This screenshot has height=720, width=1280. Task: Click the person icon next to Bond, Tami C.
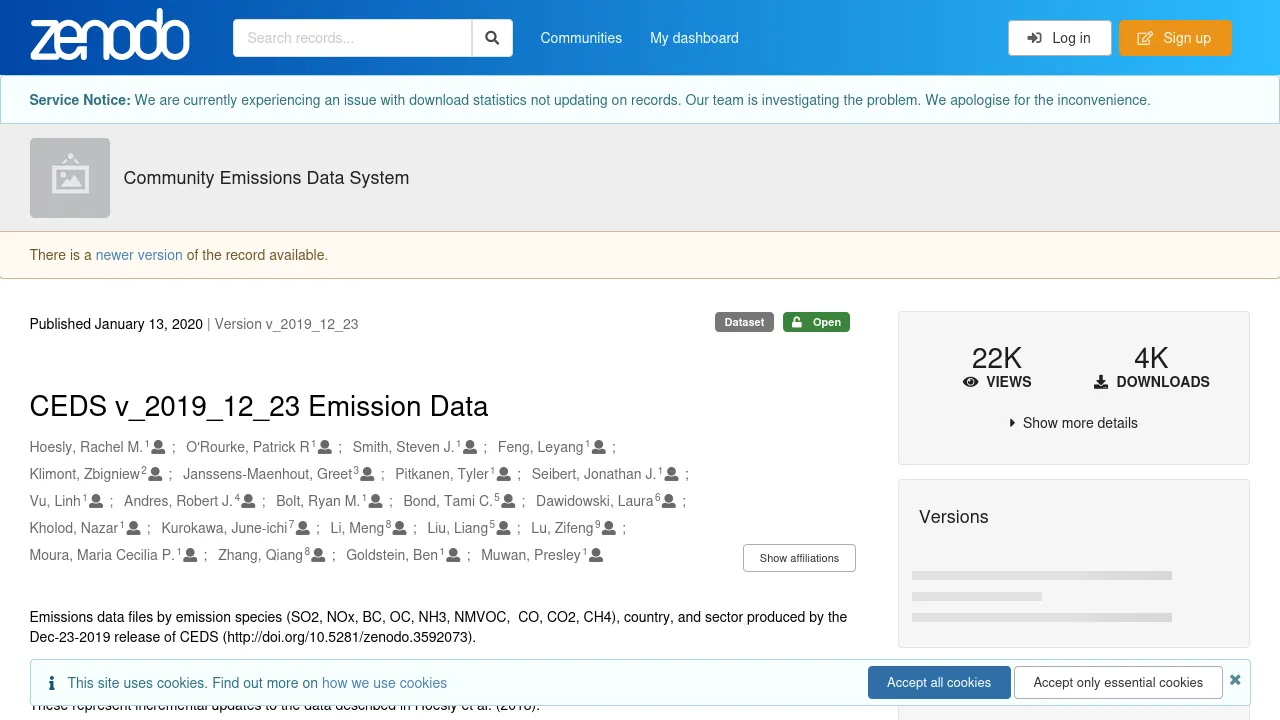[x=509, y=501]
